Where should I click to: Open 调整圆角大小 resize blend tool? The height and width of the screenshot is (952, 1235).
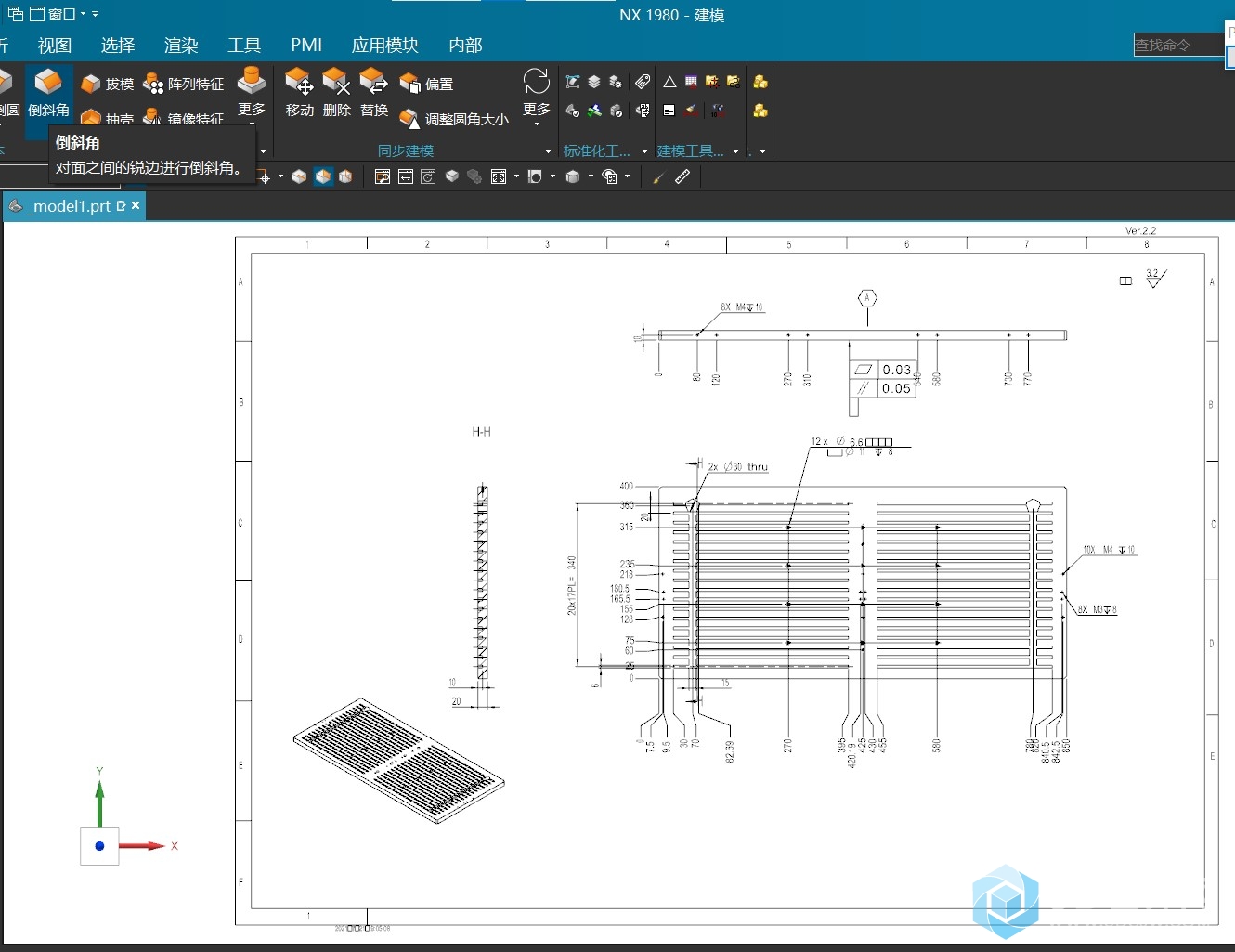point(454,119)
